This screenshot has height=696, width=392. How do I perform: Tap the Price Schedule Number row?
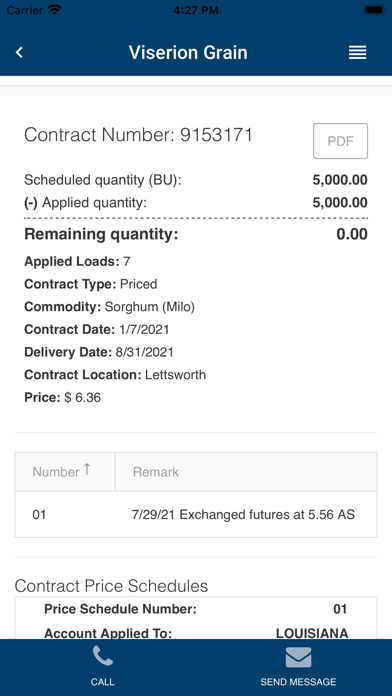196,609
